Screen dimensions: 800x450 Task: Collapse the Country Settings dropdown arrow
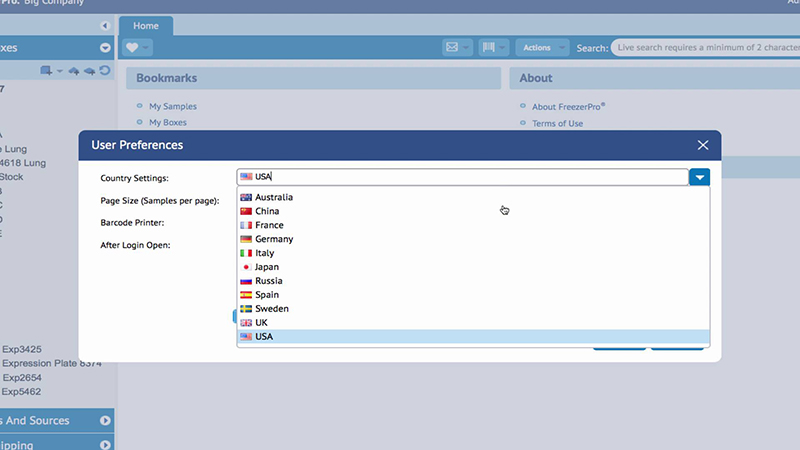[700, 177]
